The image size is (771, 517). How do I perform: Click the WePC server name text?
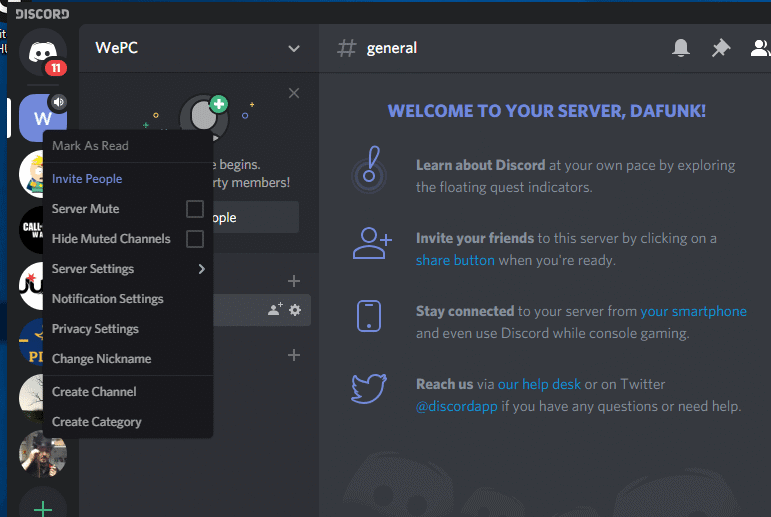tap(117, 48)
